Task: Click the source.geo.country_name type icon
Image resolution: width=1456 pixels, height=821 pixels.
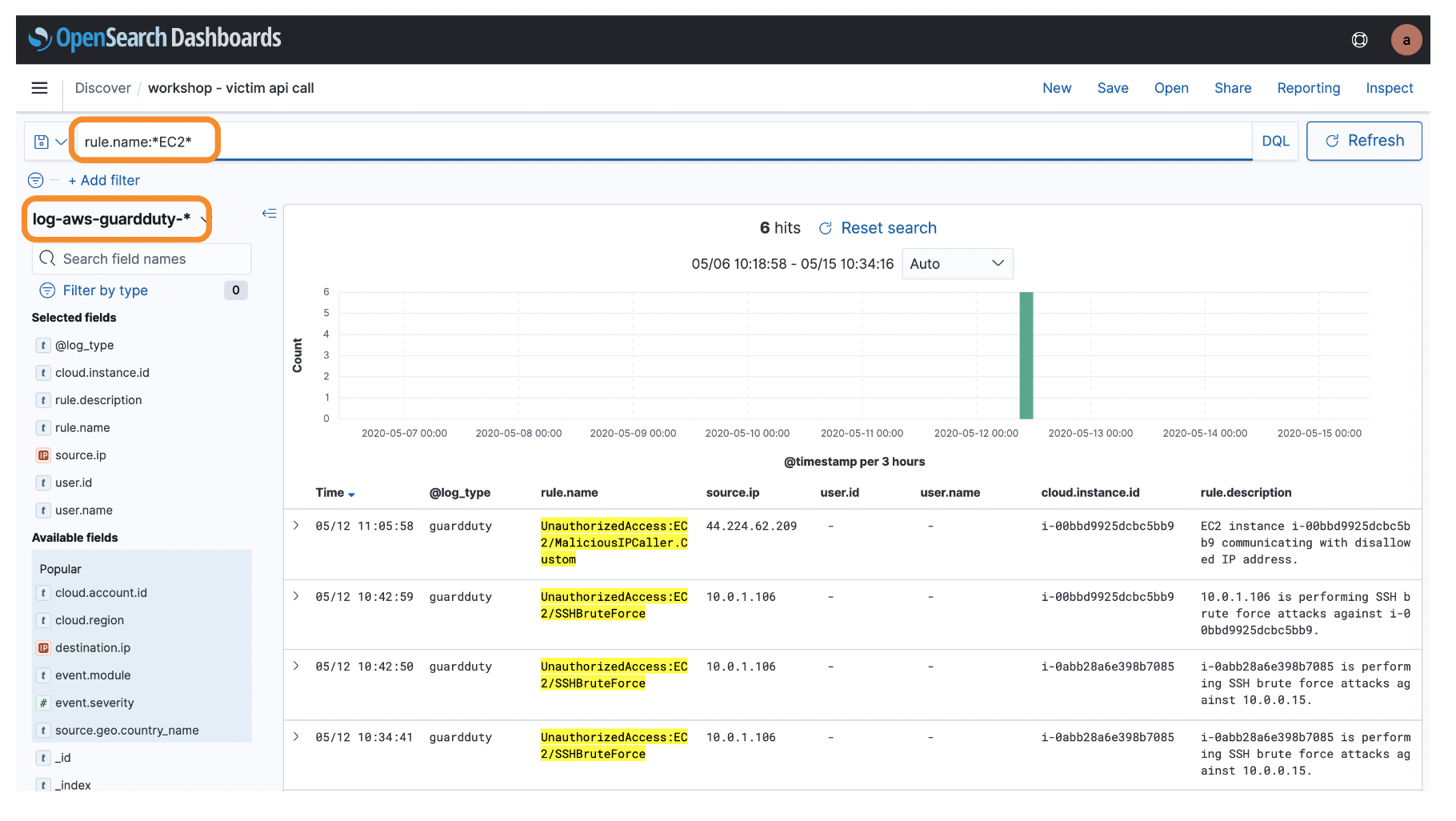Action: pos(43,731)
